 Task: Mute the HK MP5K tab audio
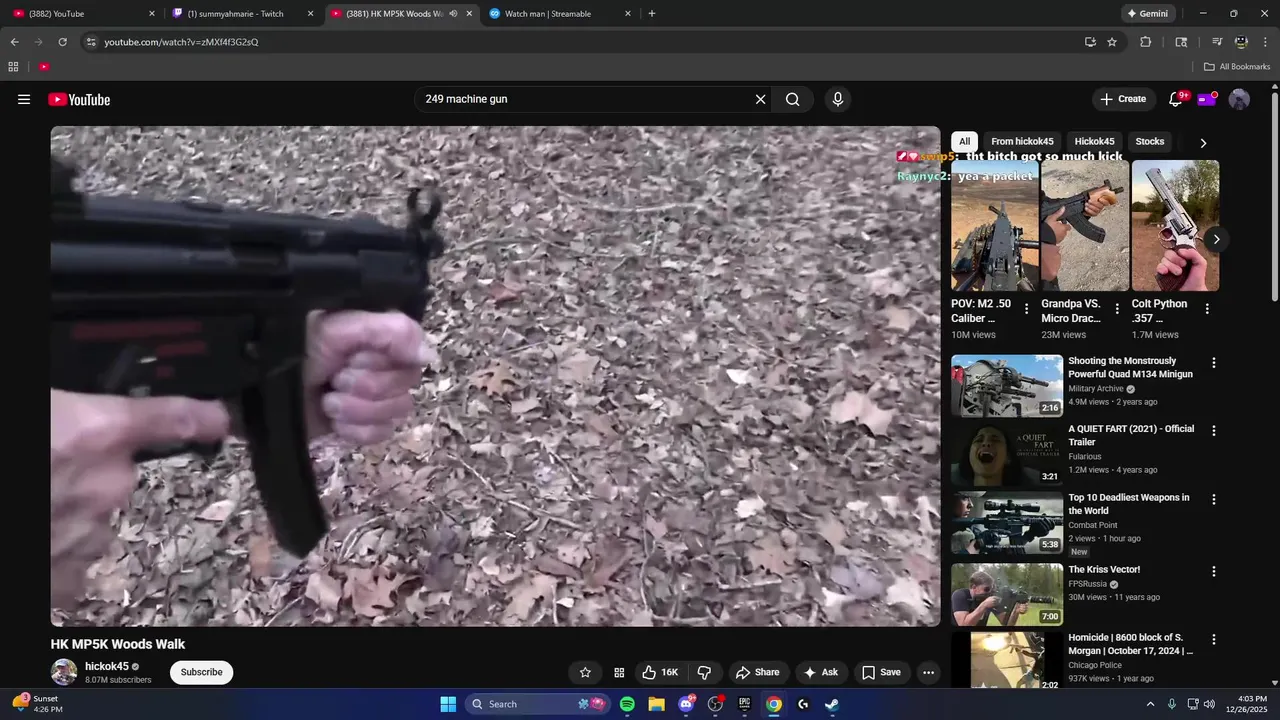pyautogui.click(x=453, y=14)
